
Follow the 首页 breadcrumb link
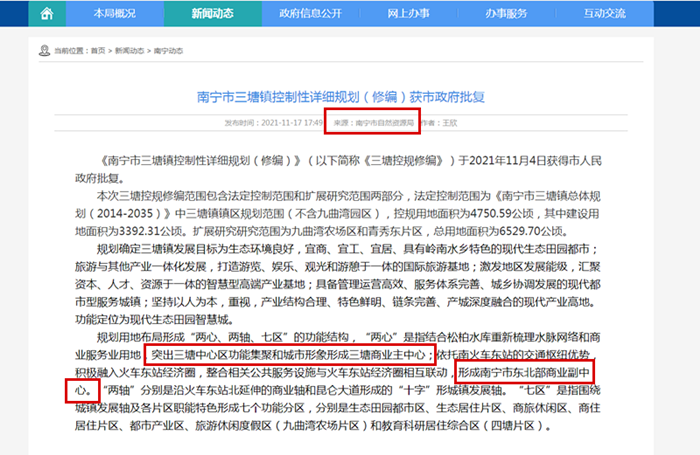(98, 51)
